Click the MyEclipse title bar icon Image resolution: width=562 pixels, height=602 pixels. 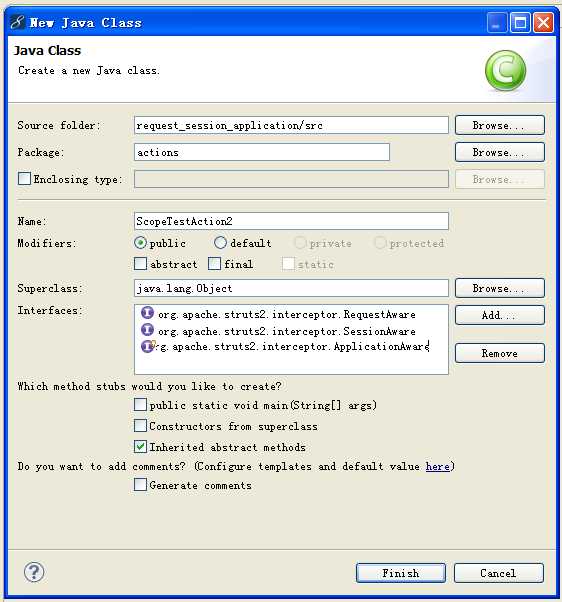tap(18, 22)
